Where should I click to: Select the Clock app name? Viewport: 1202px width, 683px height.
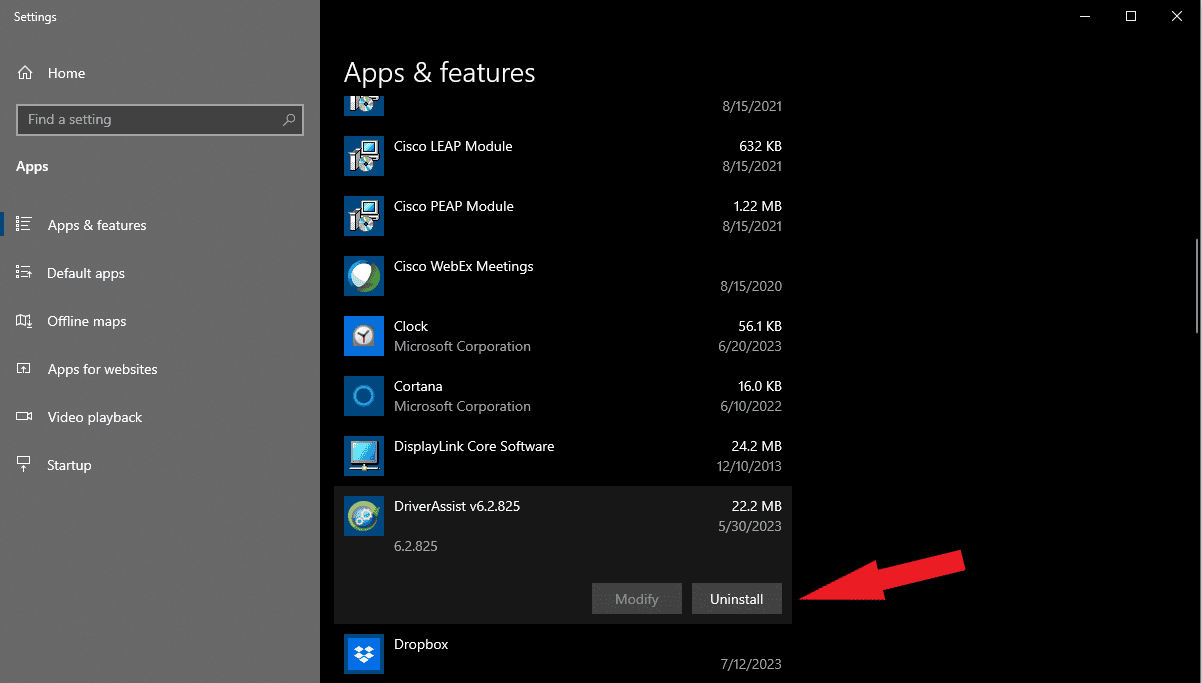tap(411, 326)
